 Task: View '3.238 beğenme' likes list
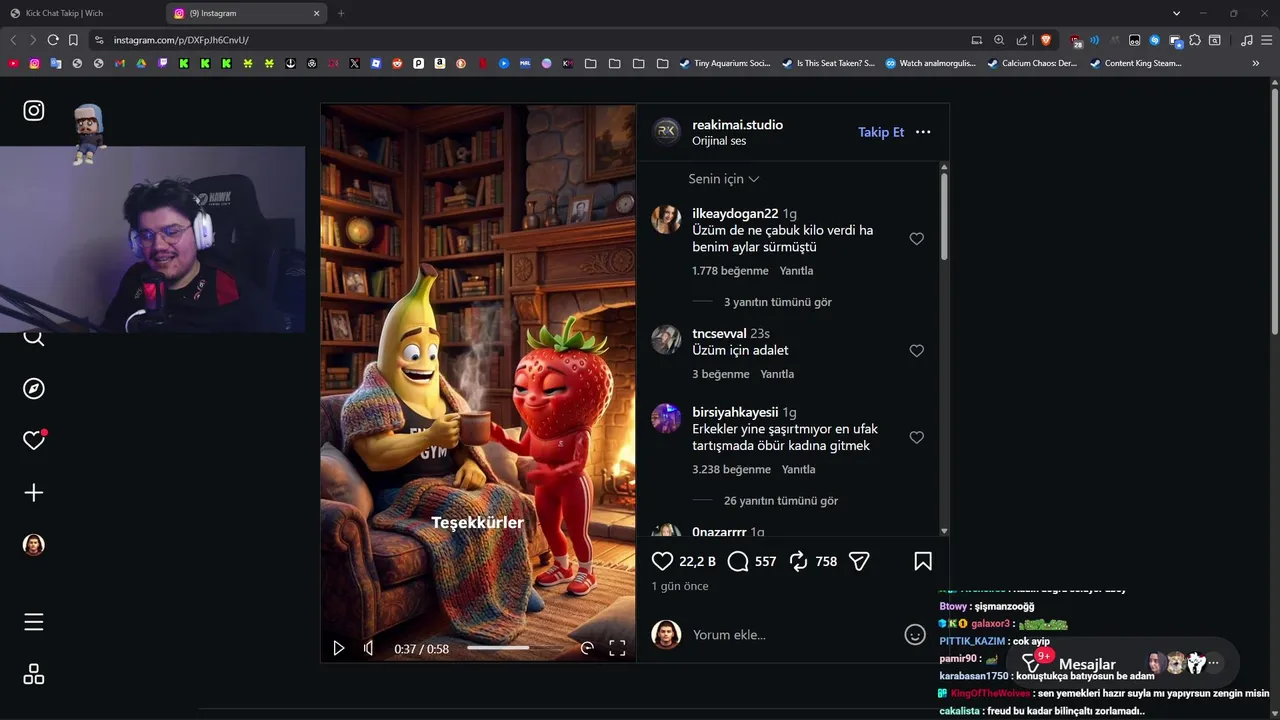click(731, 469)
